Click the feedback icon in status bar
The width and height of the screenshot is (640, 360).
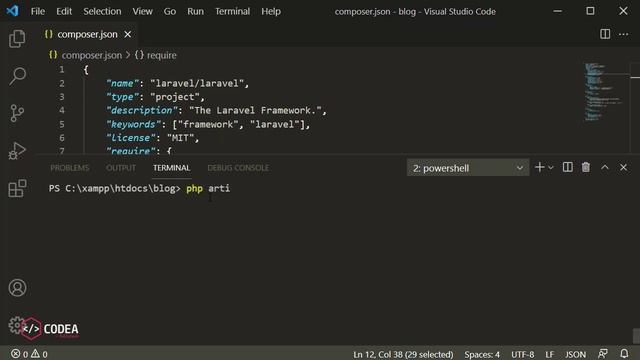pyautogui.click(x=603, y=353)
